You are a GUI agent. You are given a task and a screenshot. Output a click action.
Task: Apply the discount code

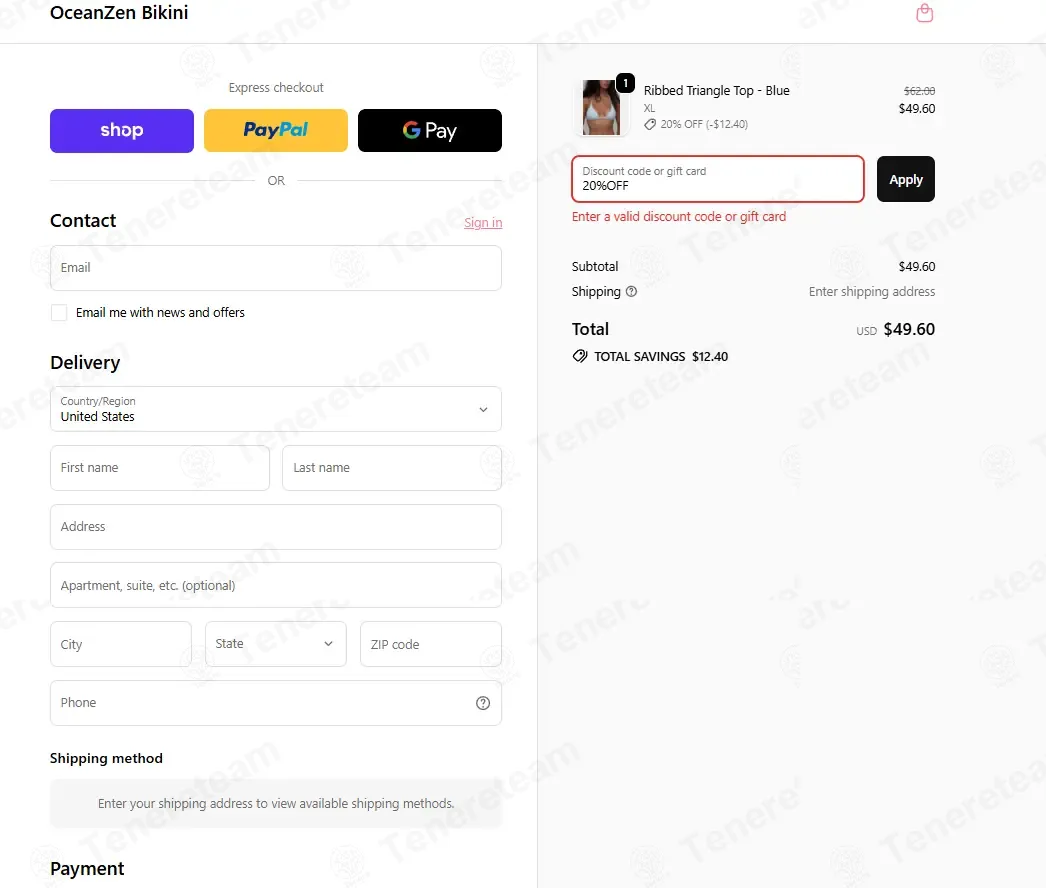(x=905, y=179)
